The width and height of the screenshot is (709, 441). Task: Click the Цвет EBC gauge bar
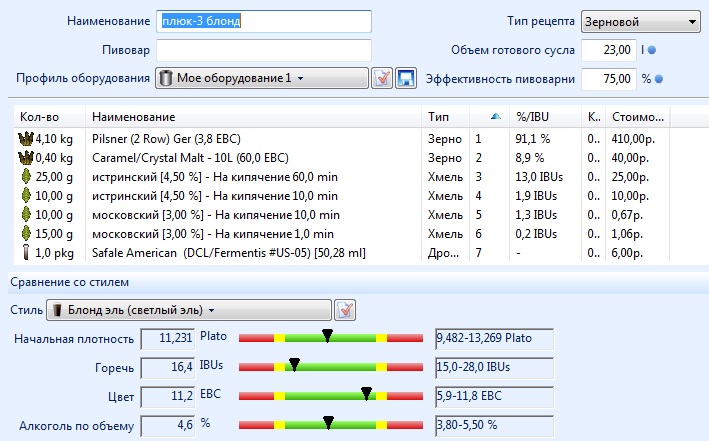330,396
